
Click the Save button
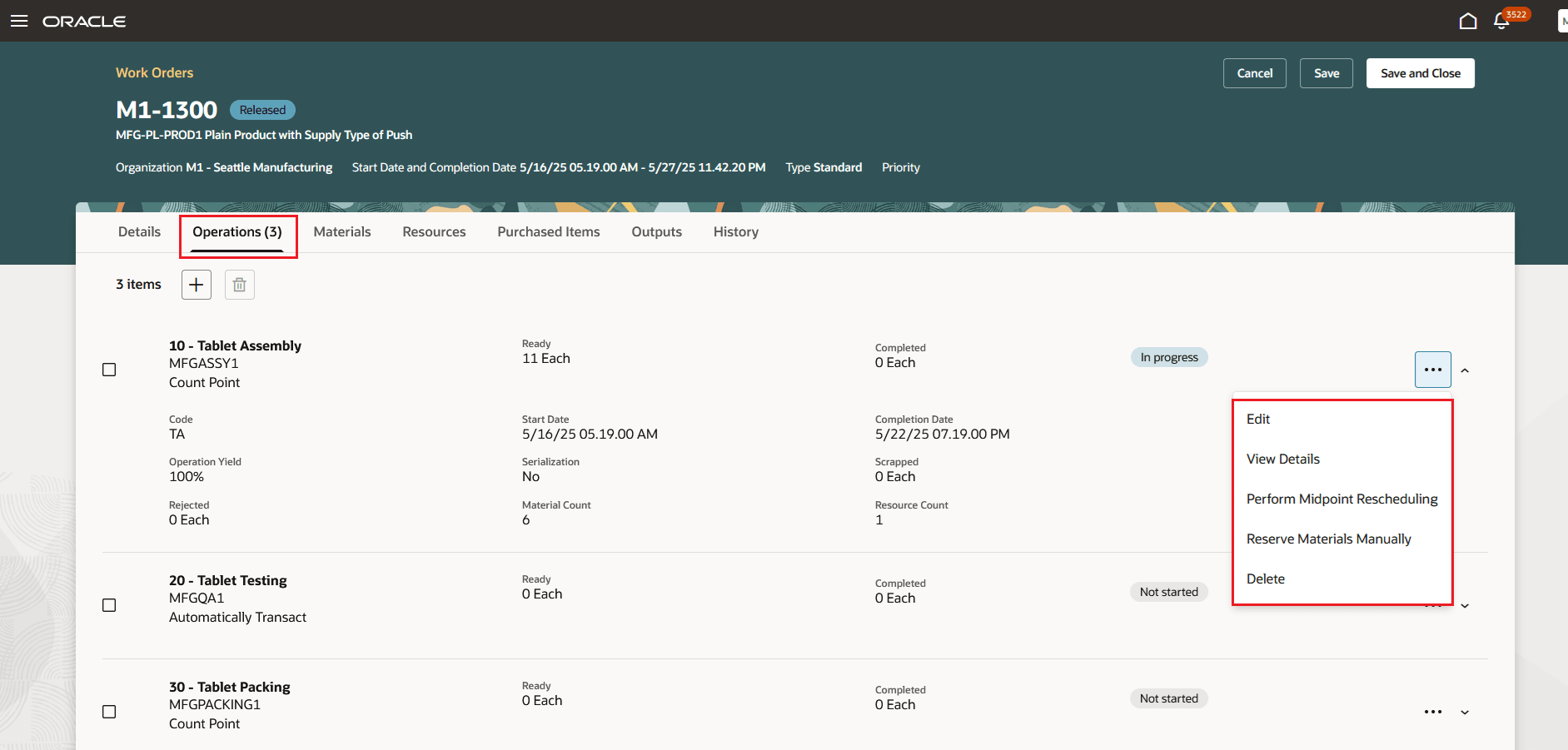[x=1327, y=73]
